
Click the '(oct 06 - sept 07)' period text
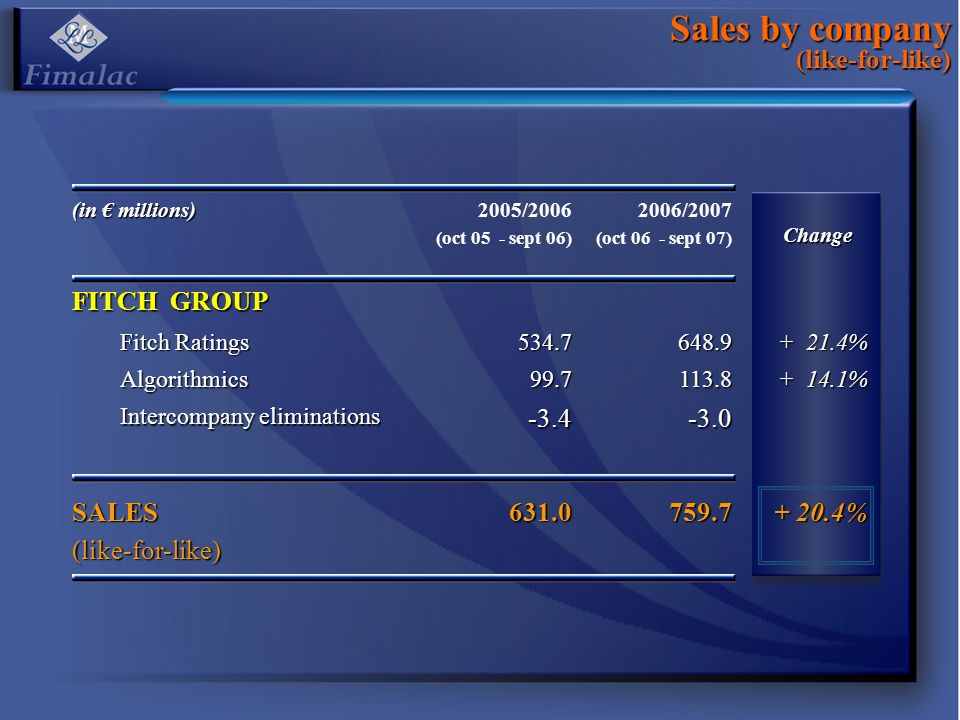click(x=664, y=238)
